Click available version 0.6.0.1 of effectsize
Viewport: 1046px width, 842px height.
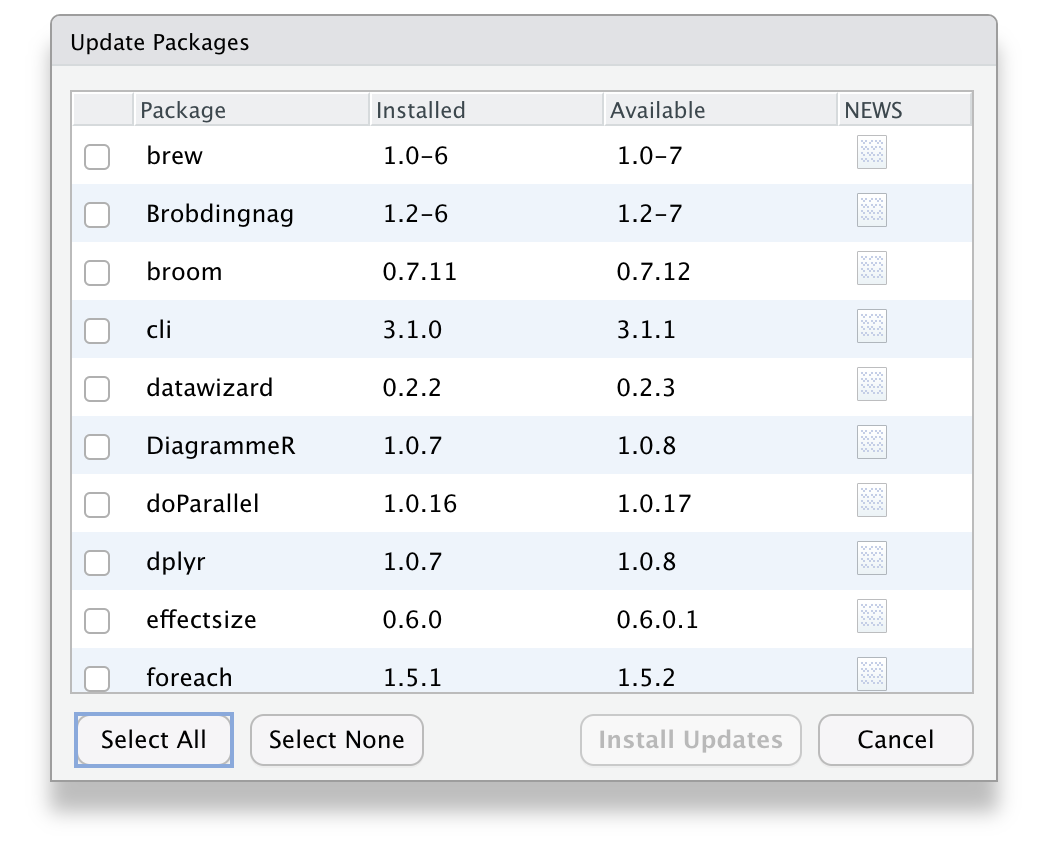657,620
